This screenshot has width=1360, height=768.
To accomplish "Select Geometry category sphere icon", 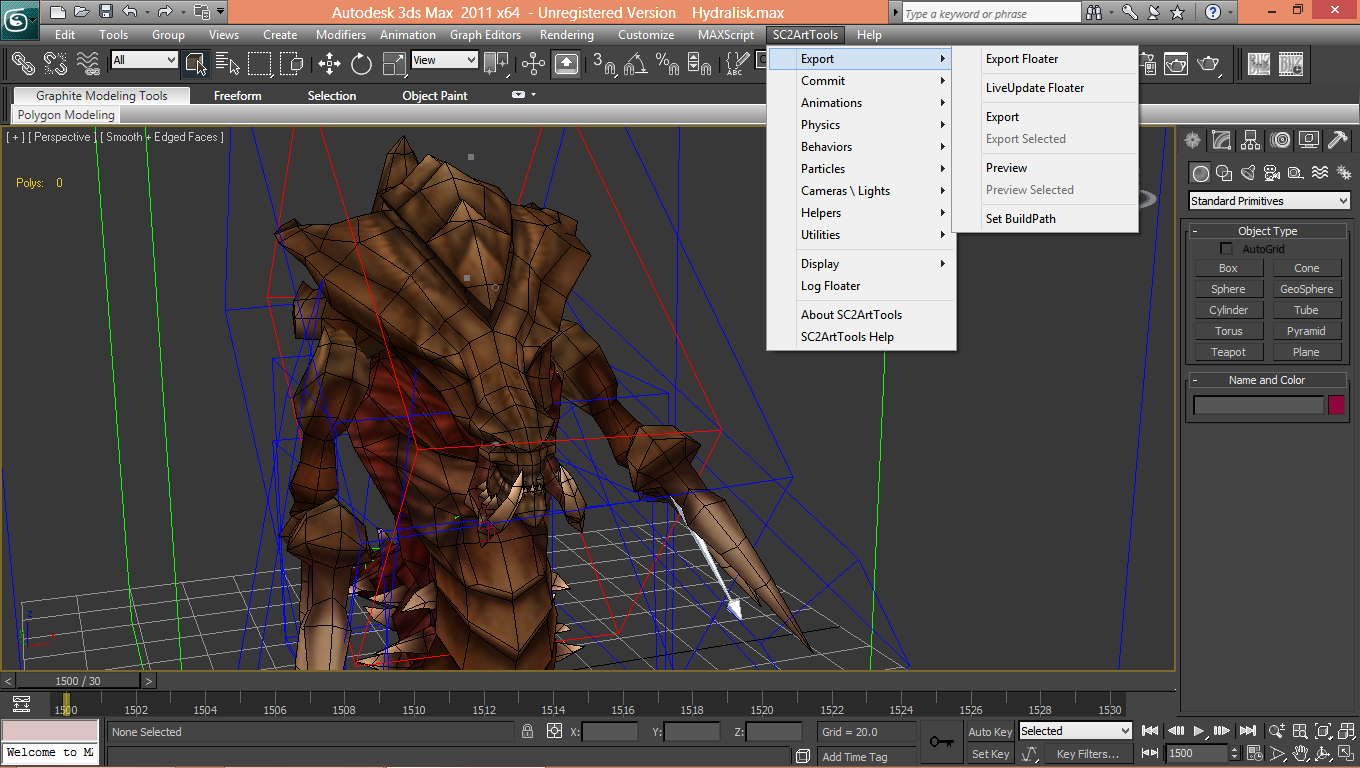I will (1200, 173).
